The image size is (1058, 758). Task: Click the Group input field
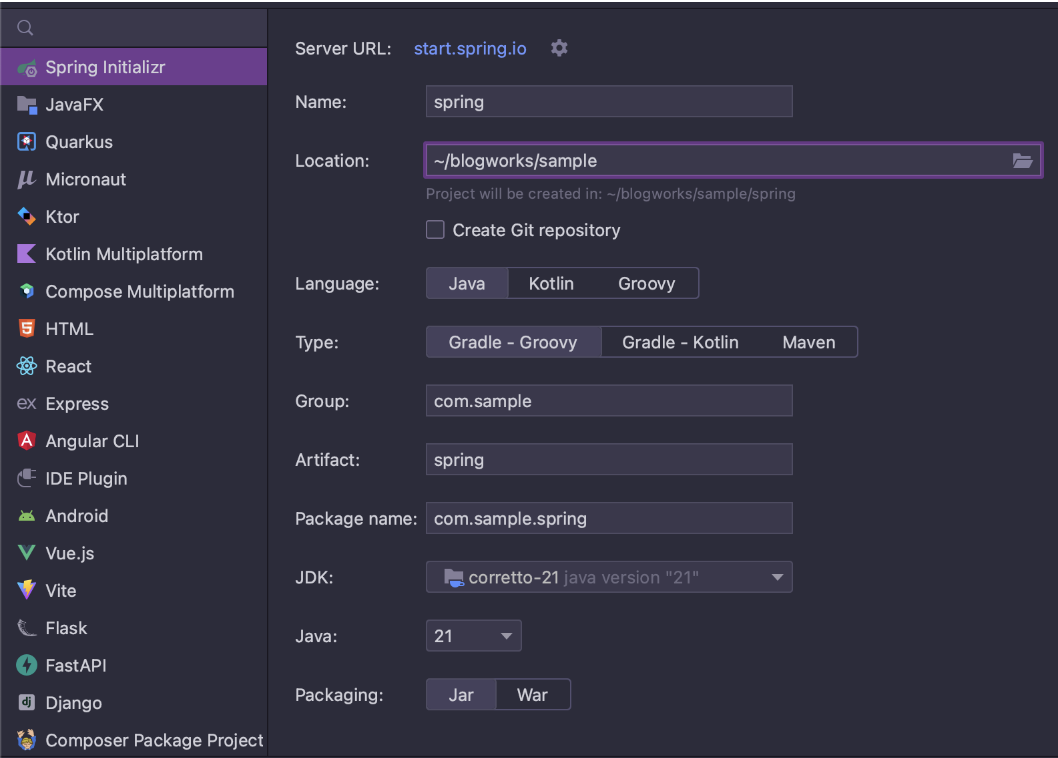pyautogui.click(x=609, y=401)
